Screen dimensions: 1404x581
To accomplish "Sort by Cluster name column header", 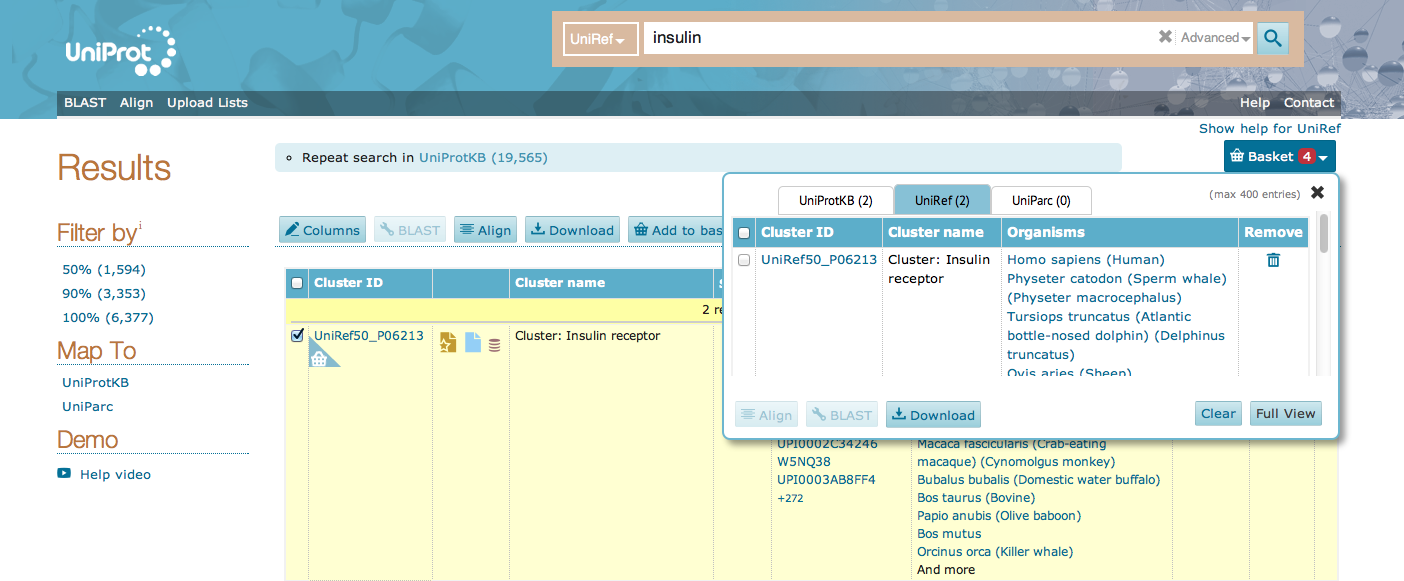I will (560, 283).
